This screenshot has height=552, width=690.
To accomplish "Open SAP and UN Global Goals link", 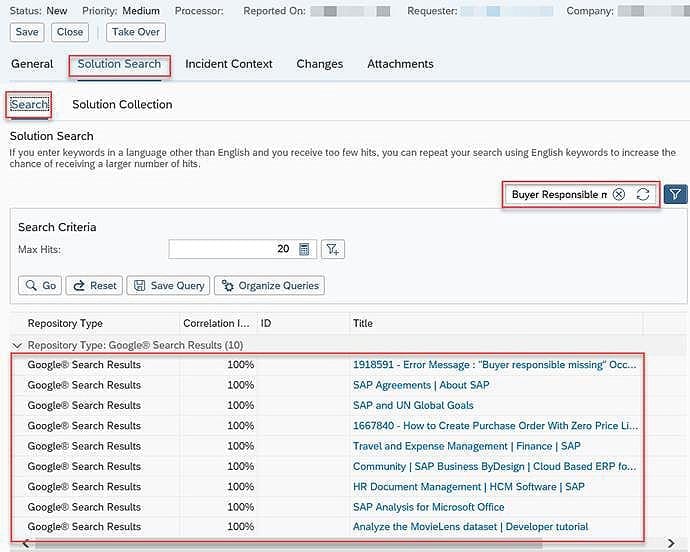I will 413,405.
